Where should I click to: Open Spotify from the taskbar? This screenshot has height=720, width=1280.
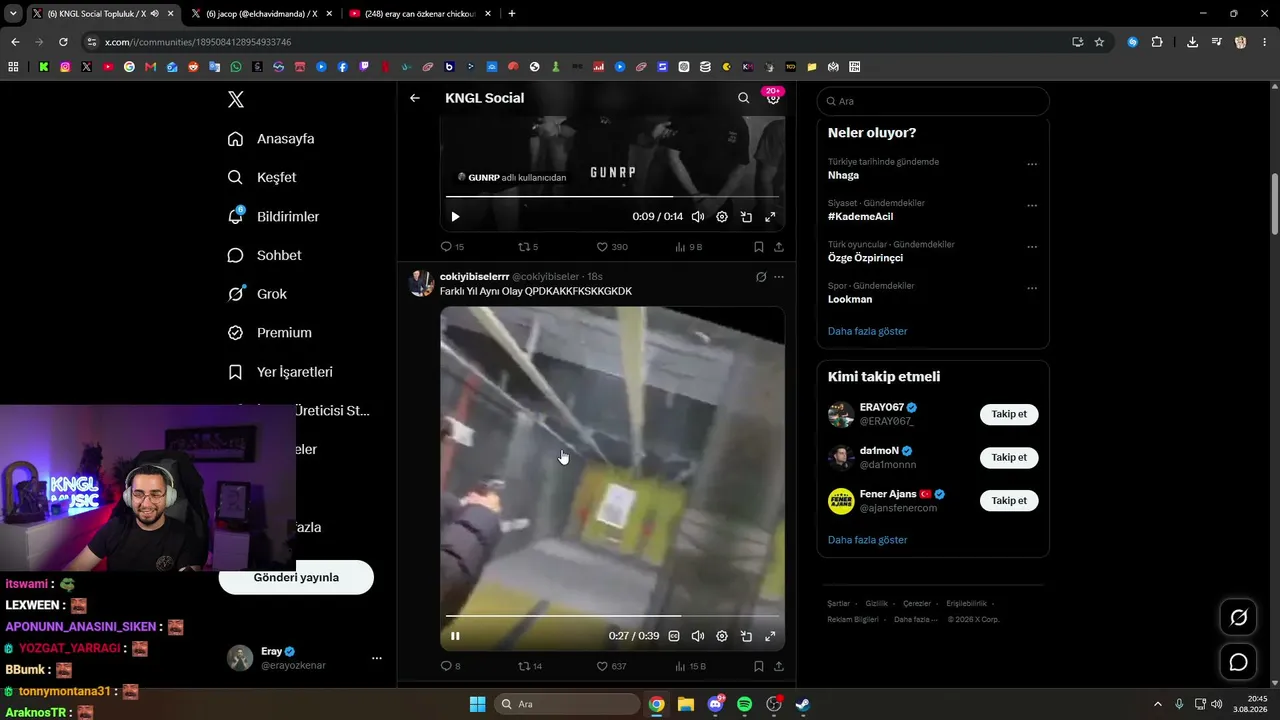pyautogui.click(x=744, y=704)
